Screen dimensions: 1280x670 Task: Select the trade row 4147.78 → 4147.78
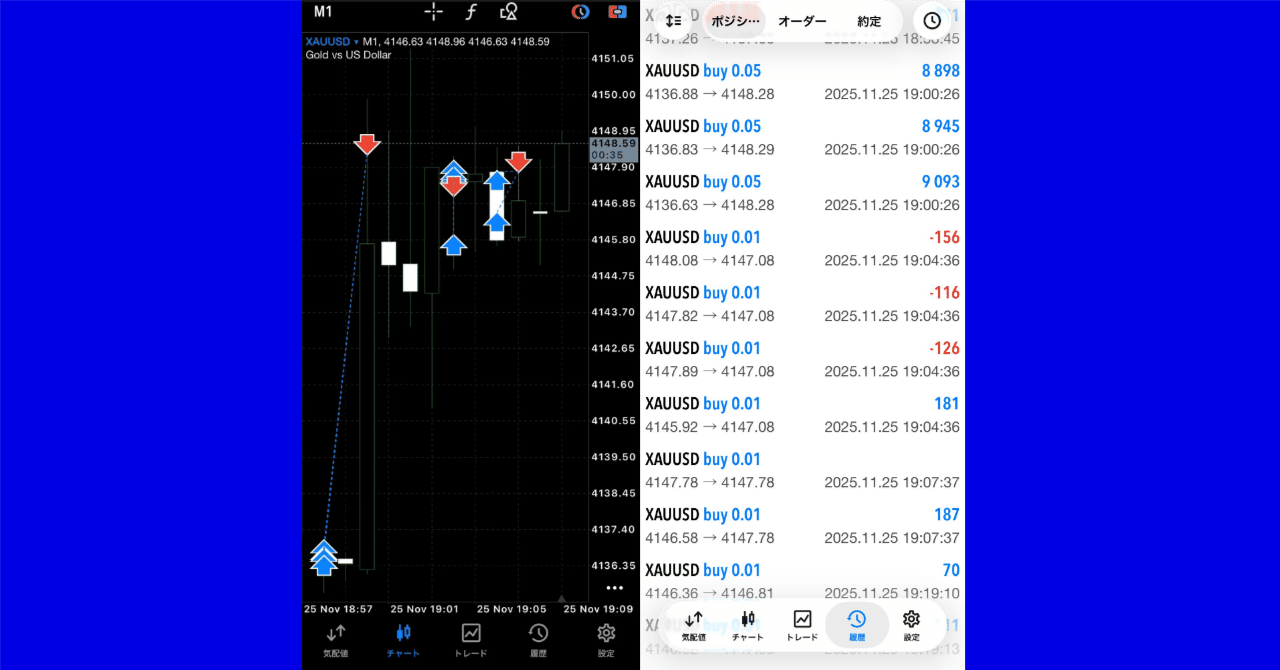click(x=802, y=471)
